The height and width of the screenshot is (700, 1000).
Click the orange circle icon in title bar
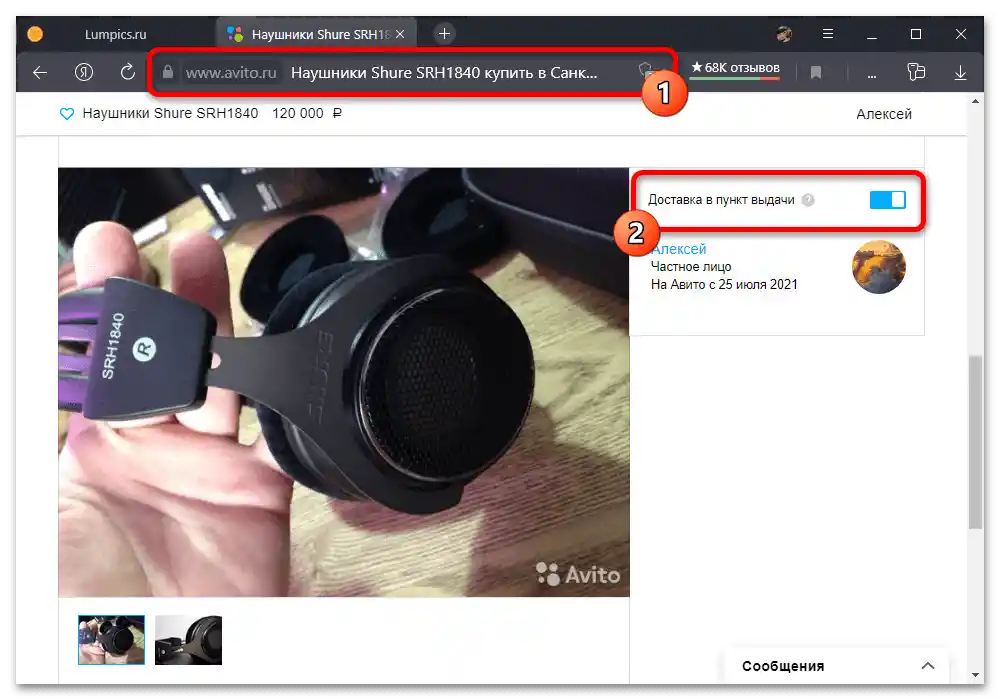35,34
